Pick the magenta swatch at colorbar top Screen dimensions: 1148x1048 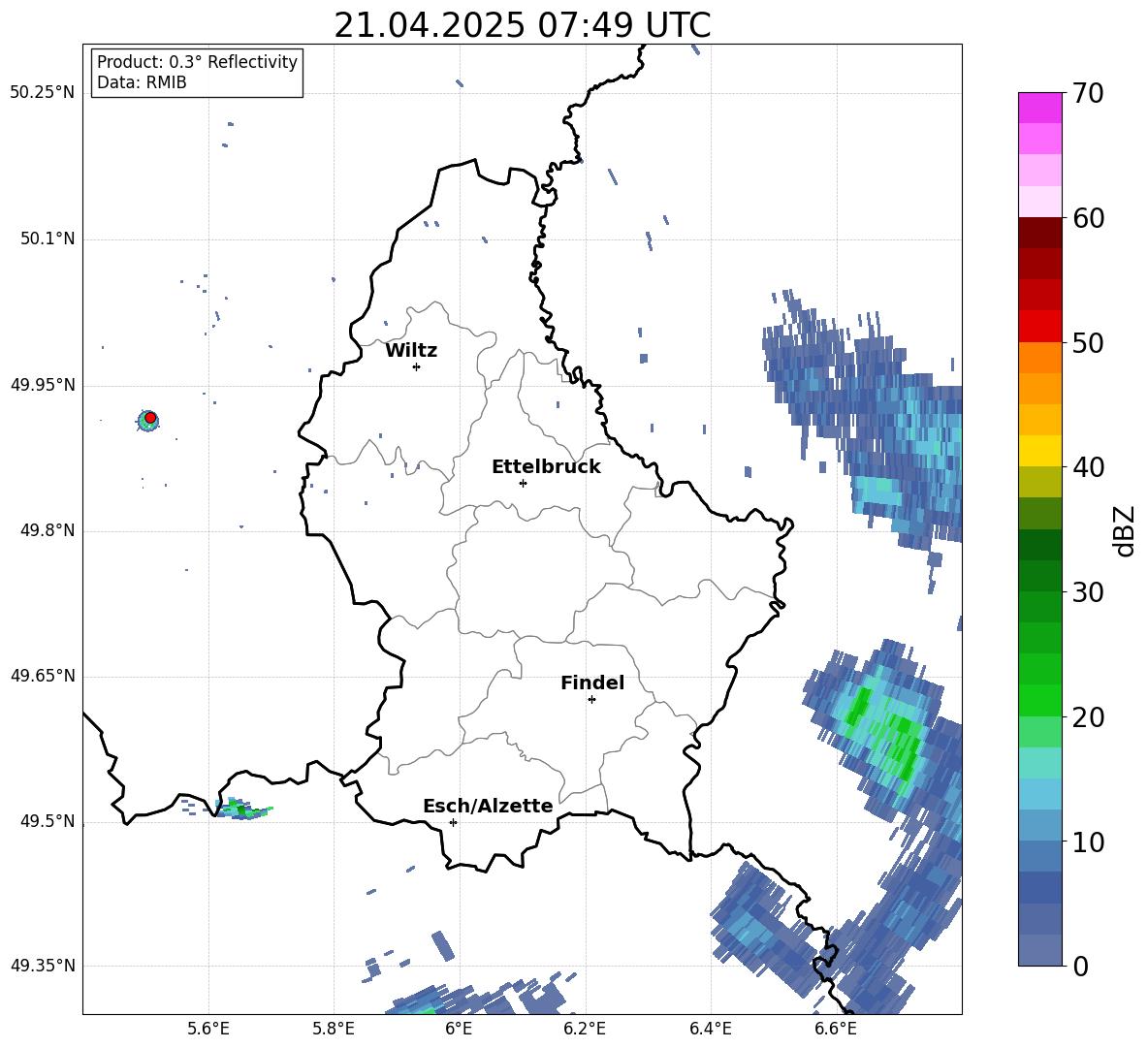click(1039, 109)
